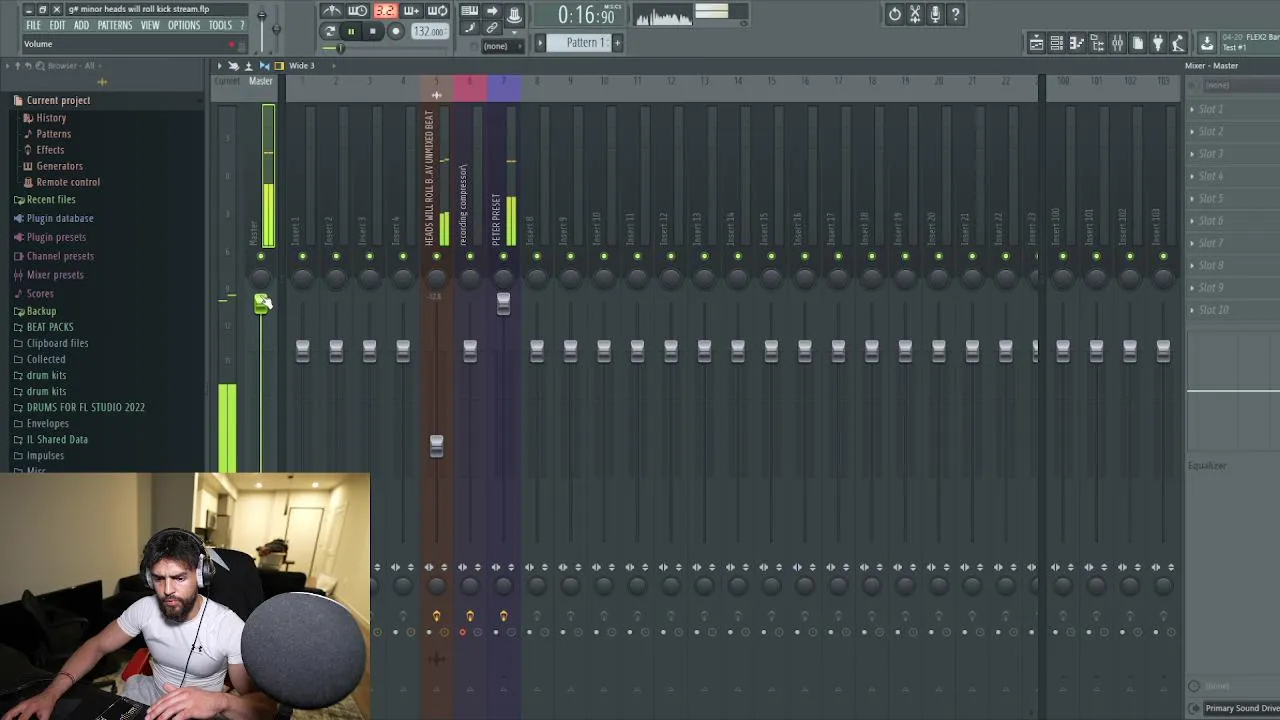Click the Master track volume fader
Screen dimensions: 1280x720
[x=261, y=303]
